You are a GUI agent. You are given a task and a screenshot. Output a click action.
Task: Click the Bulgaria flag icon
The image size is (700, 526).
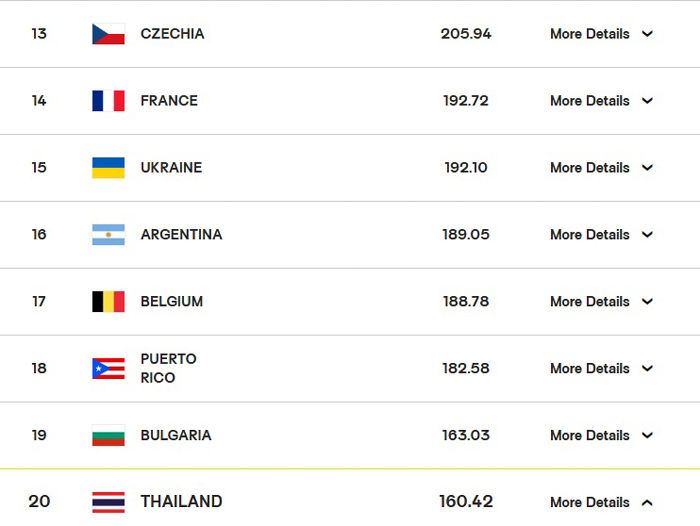pyautogui.click(x=108, y=436)
